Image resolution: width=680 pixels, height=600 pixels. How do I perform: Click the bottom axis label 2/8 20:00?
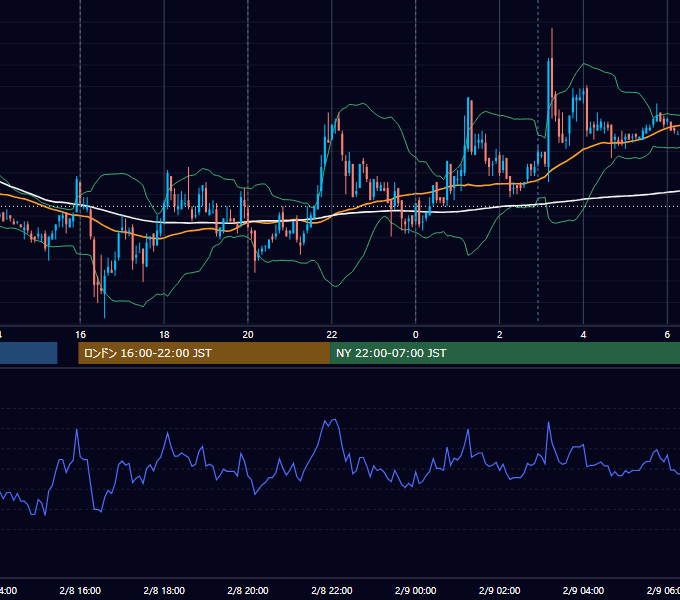point(248,590)
